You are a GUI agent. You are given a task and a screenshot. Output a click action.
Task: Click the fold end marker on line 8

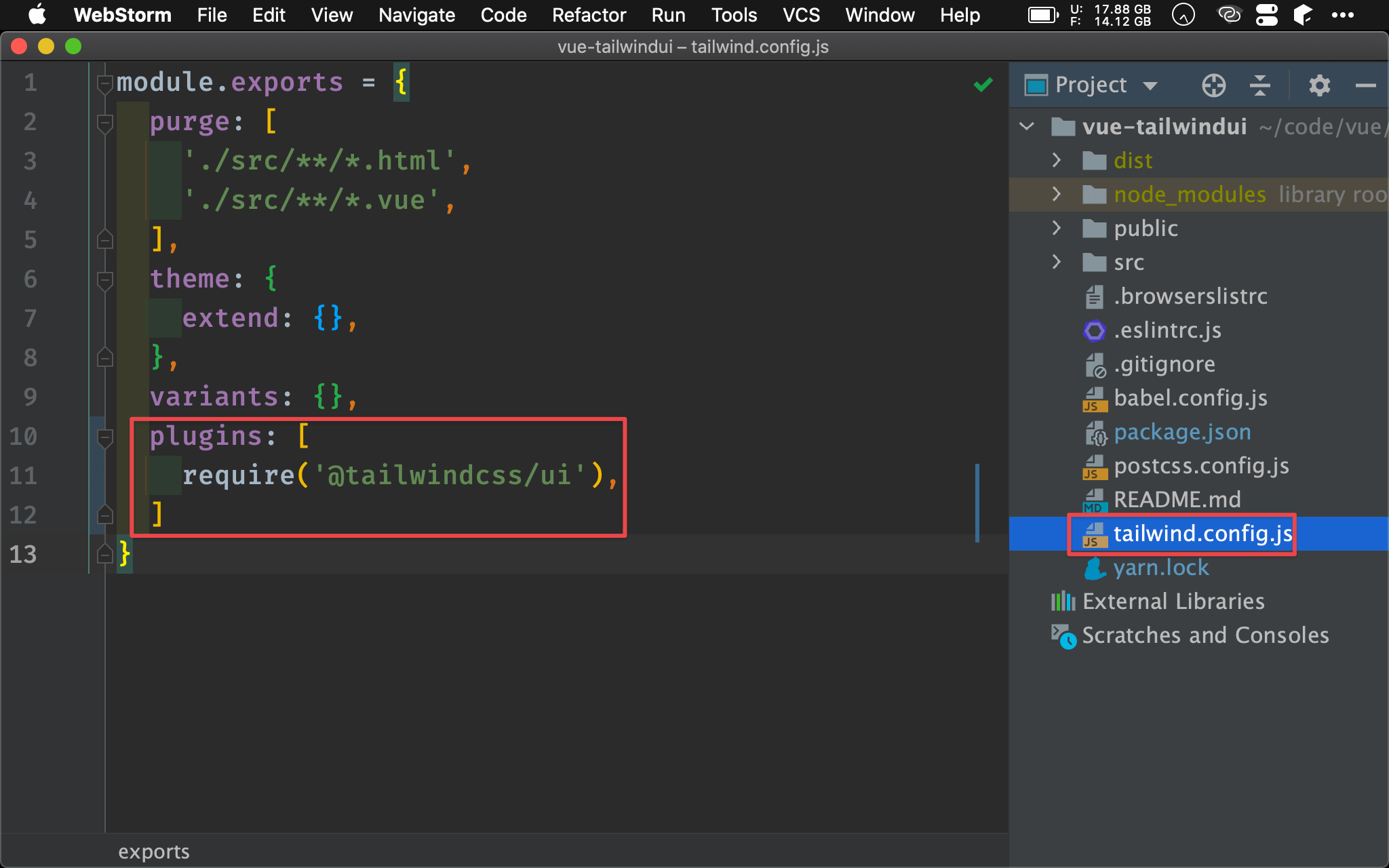pos(104,357)
